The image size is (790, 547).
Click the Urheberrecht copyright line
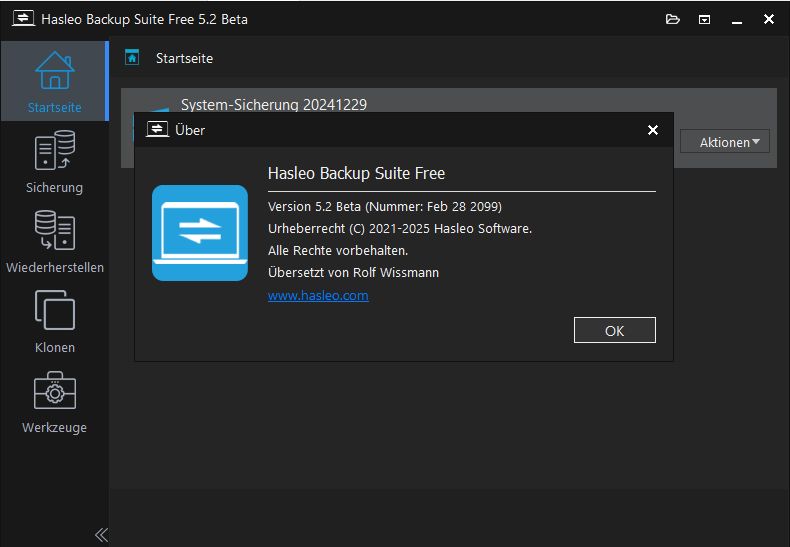click(400, 229)
